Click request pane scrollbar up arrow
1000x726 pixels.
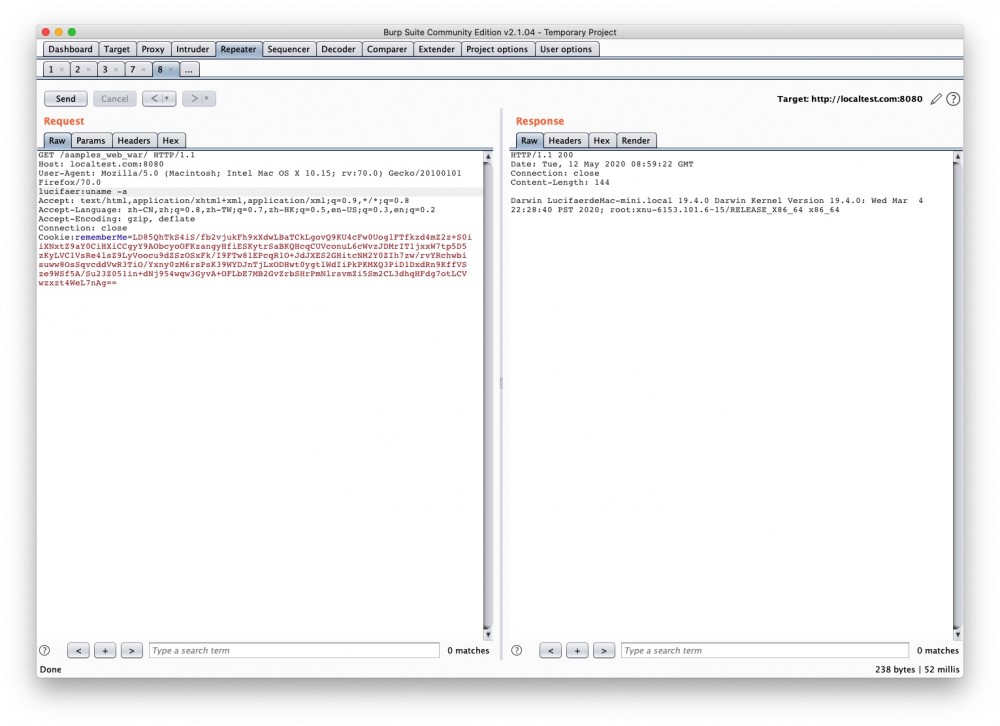[x=488, y=156]
